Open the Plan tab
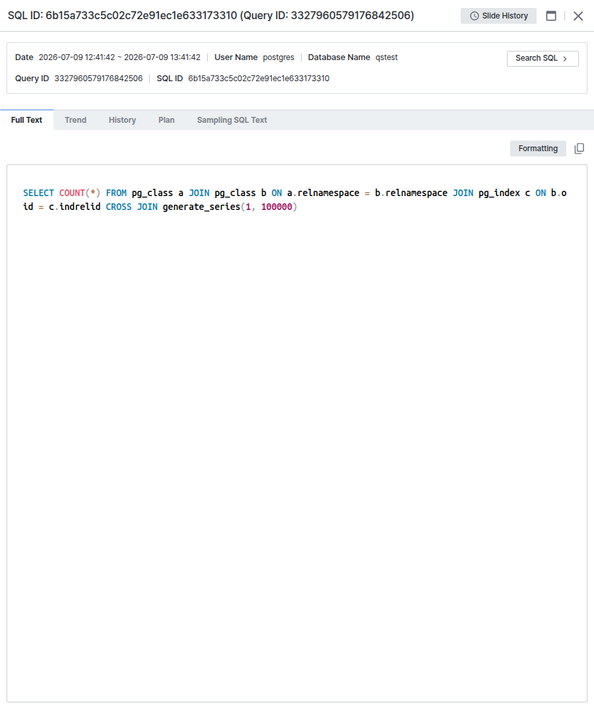This screenshot has height=713, width=594. 166,120
